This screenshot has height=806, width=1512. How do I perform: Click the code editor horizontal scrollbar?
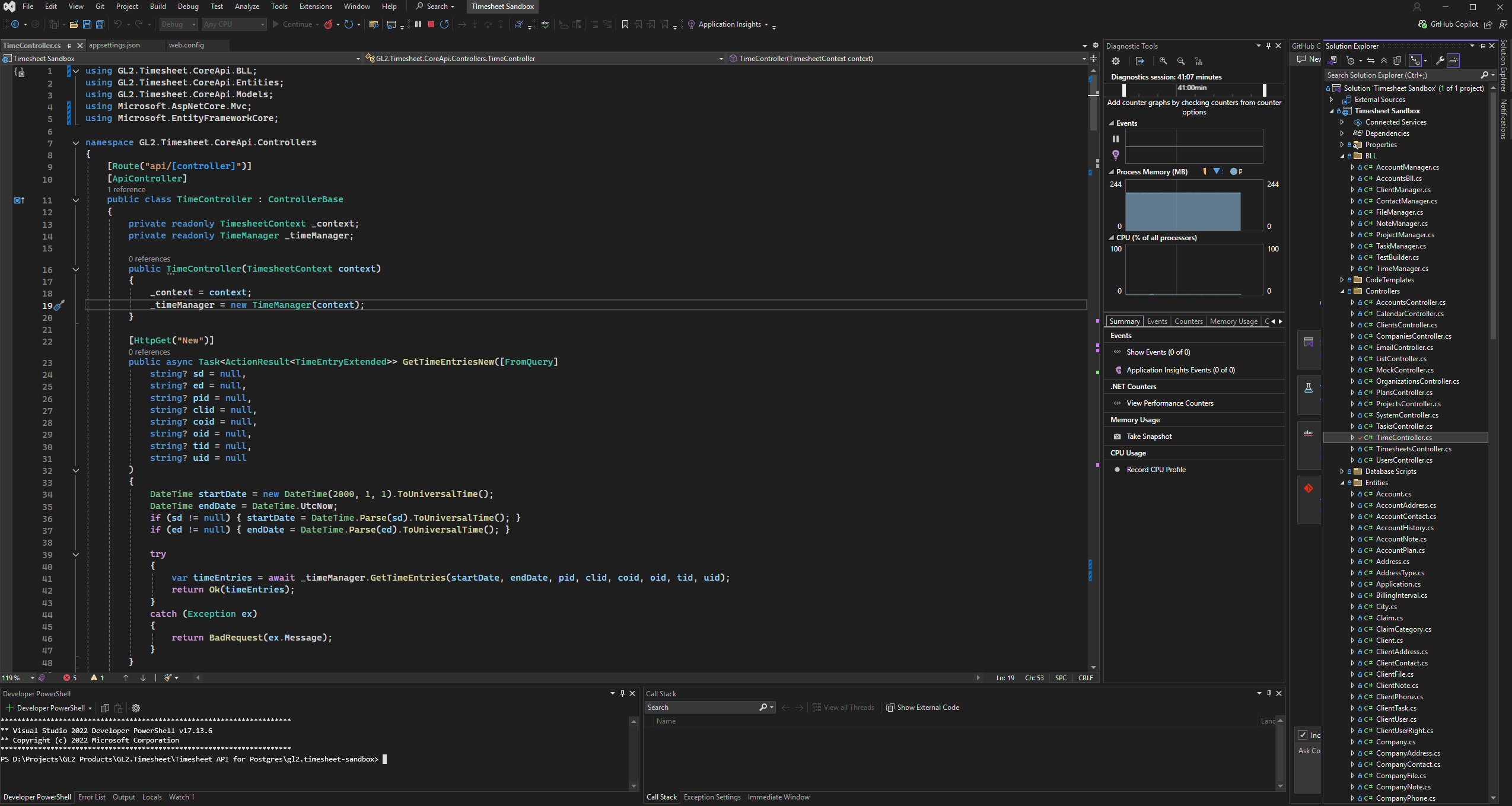(588, 678)
